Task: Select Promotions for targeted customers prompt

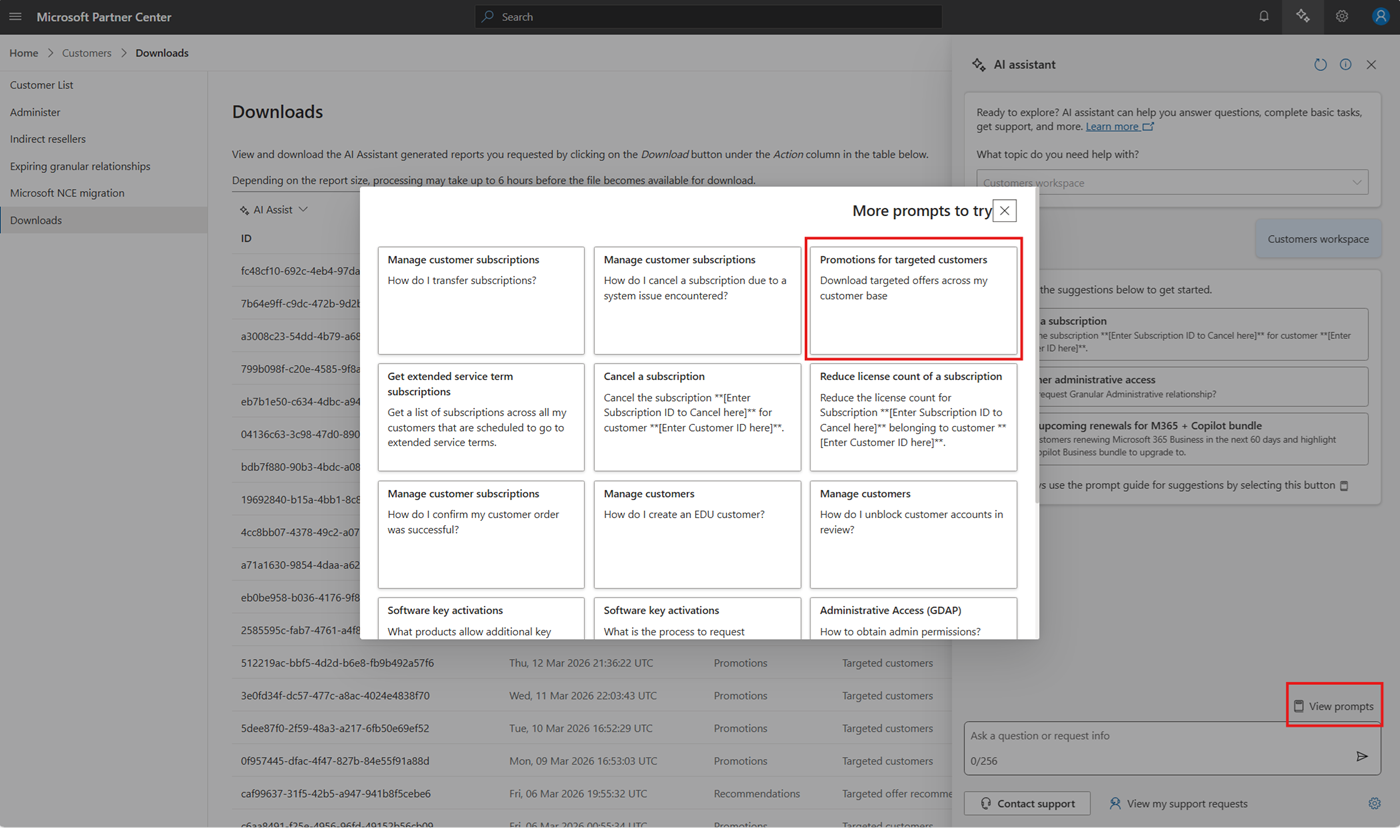Action: pyautogui.click(x=913, y=300)
